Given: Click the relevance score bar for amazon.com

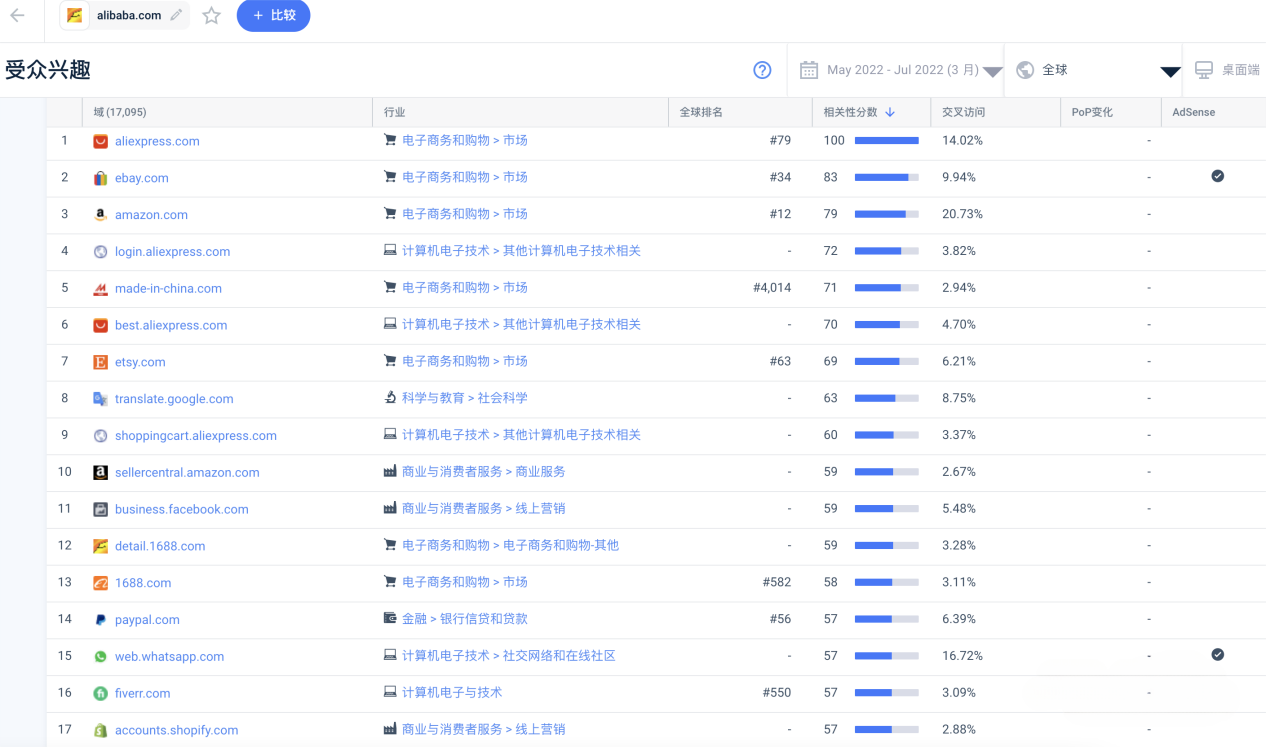Looking at the screenshot, I should tap(887, 214).
